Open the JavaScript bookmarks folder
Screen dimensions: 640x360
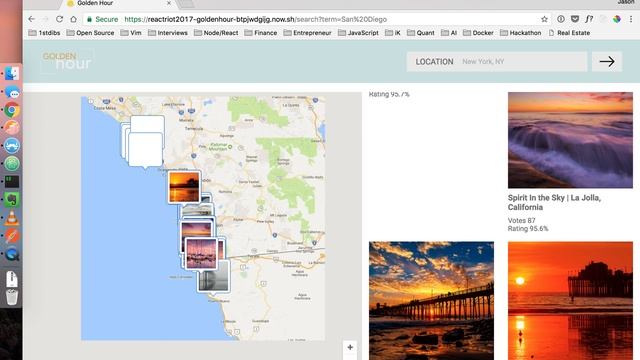click(x=358, y=33)
